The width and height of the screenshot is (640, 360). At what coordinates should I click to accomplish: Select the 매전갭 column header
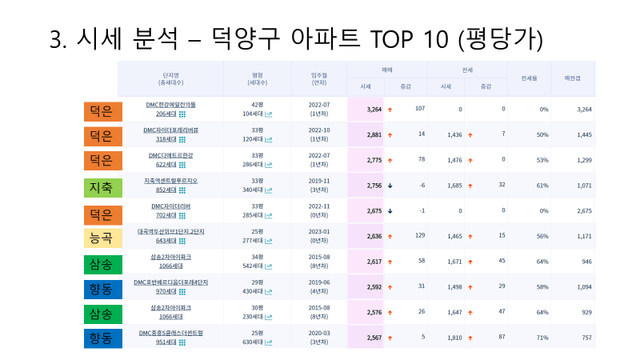[572, 78]
